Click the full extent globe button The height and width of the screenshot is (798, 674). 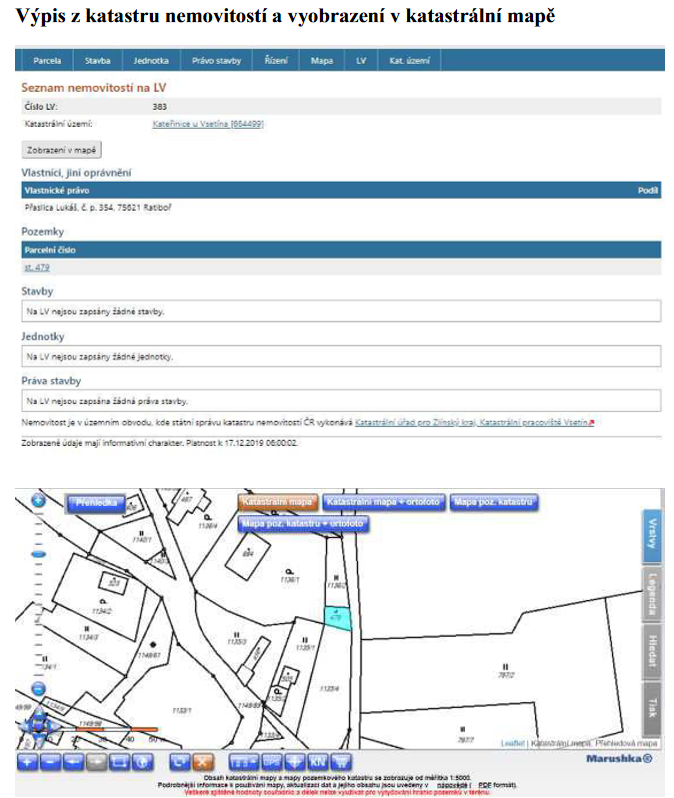[143, 762]
